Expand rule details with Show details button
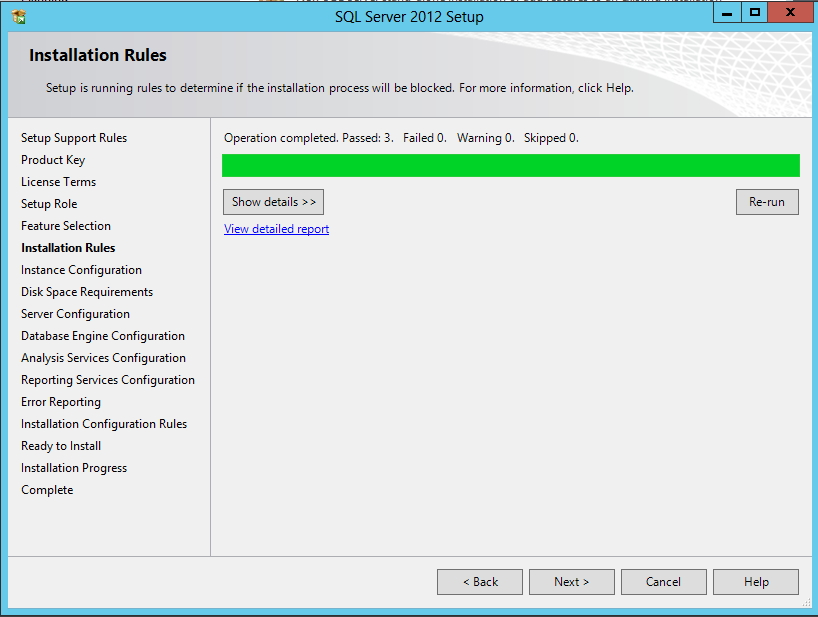818x617 pixels. [x=273, y=202]
